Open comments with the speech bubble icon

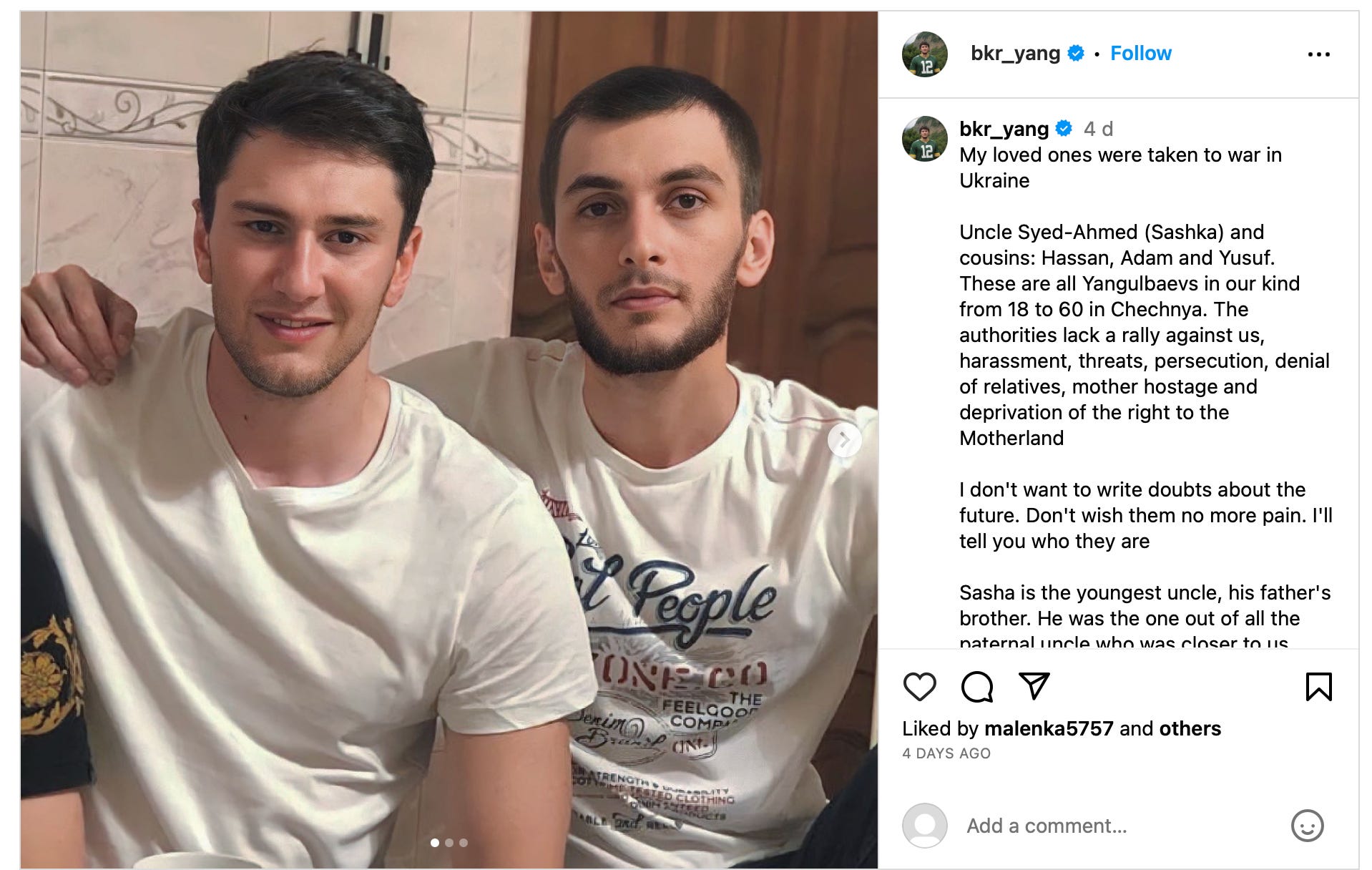coord(976,687)
